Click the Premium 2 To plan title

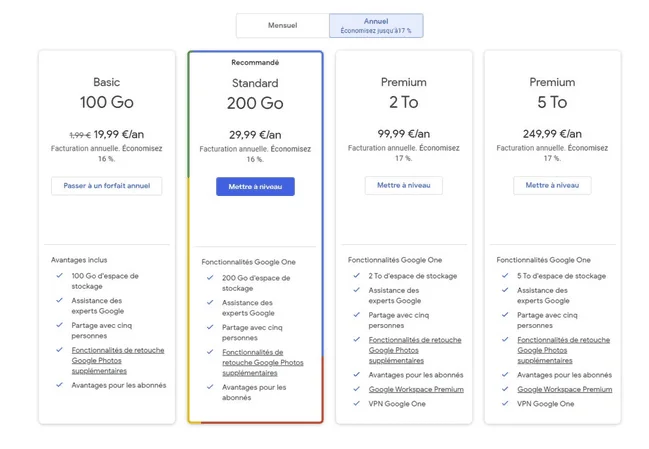point(404,93)
